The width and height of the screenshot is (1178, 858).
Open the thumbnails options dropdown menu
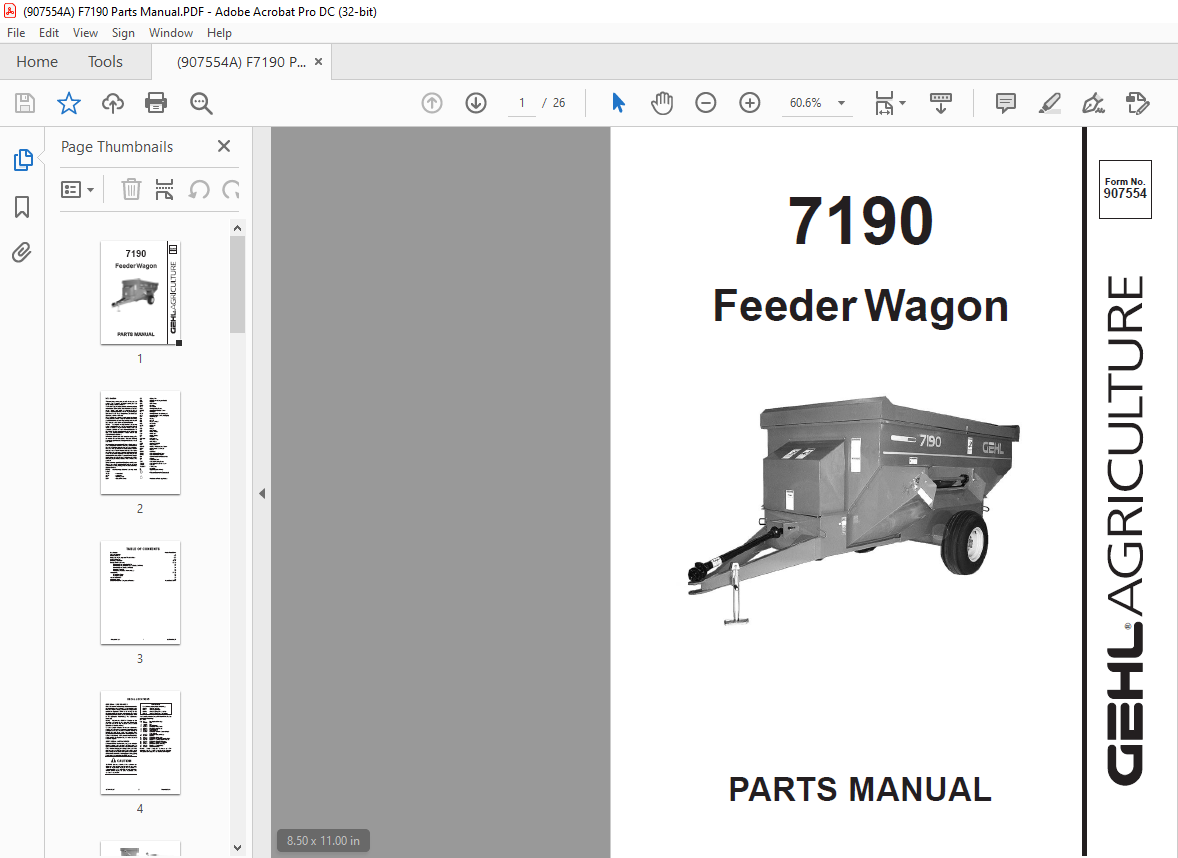tap(77, 189)
